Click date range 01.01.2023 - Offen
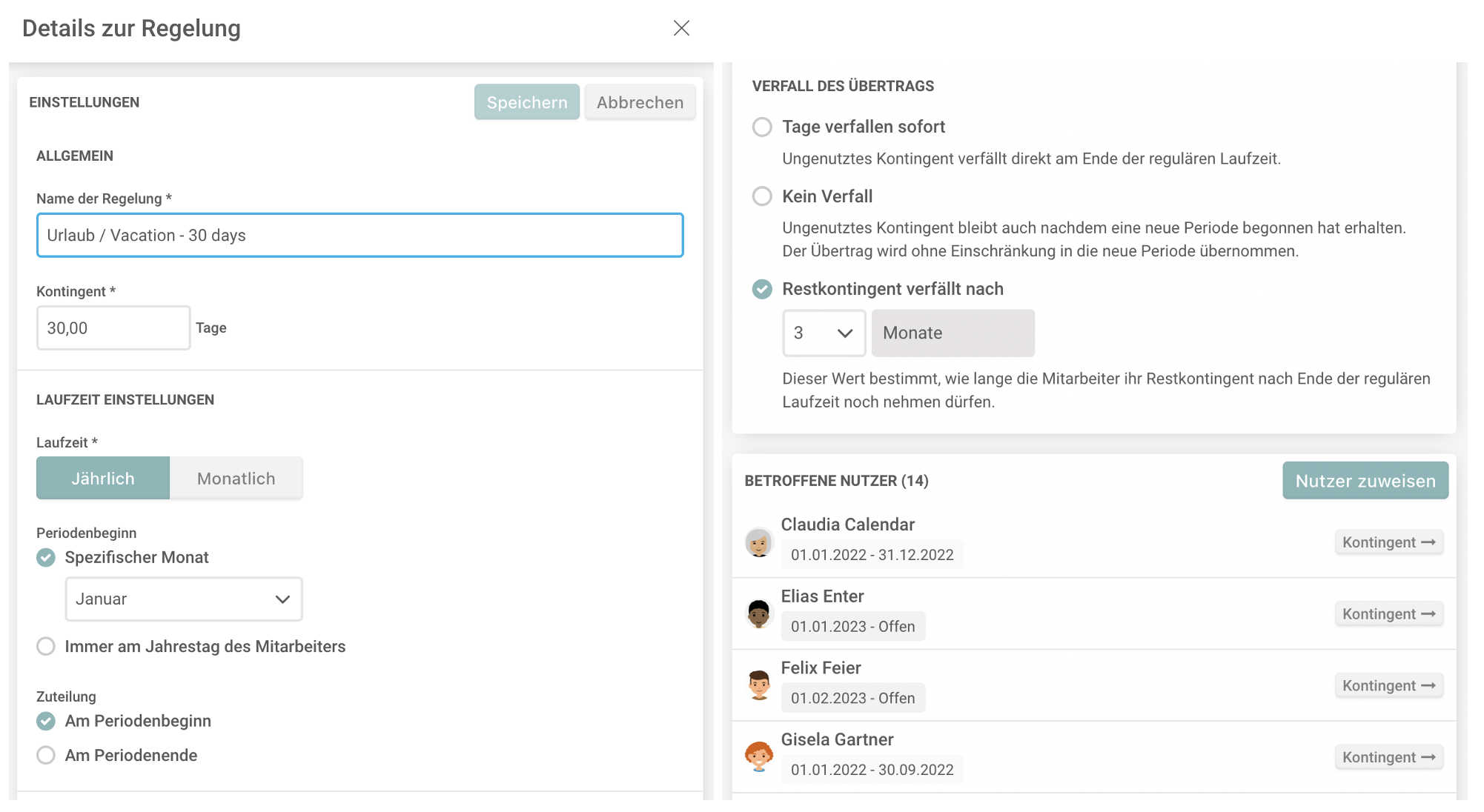 (x=853, y=627)
